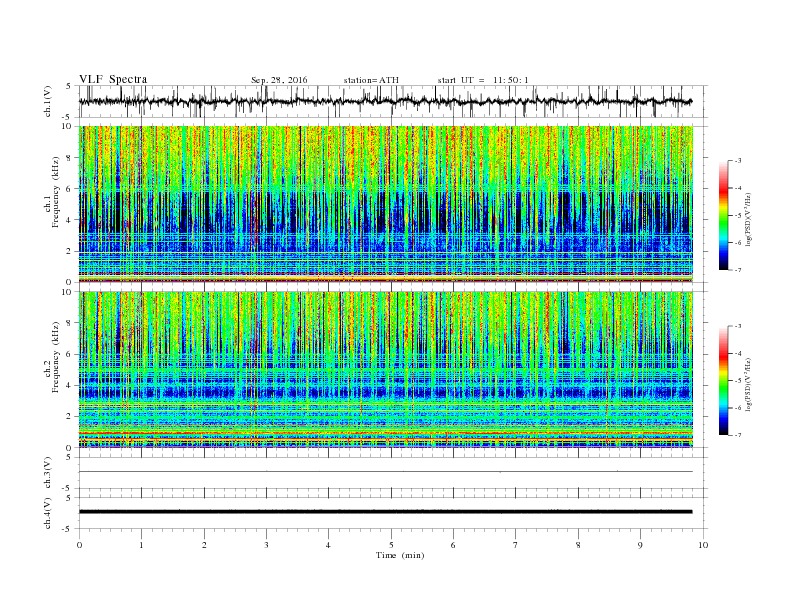Click the "9" minute tick label
Viewport: 792px width, 612px height.
coord(640,545)
